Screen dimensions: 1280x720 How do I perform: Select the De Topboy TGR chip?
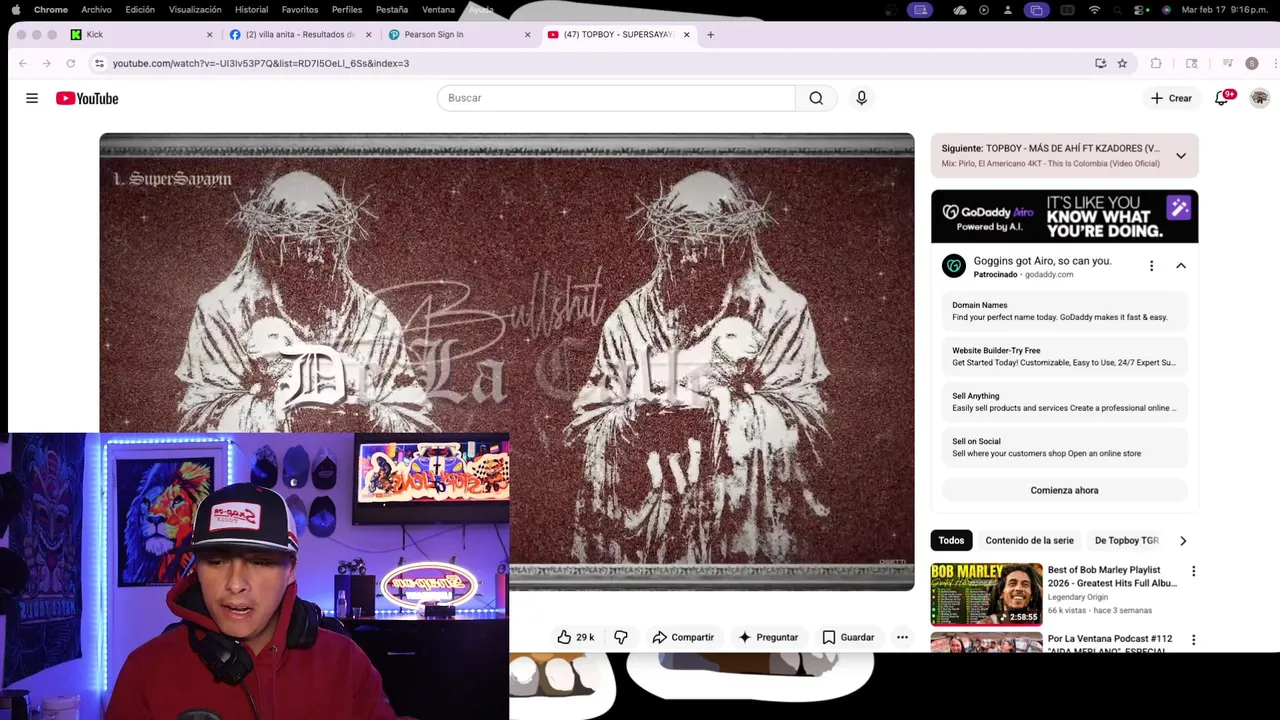1126,541
